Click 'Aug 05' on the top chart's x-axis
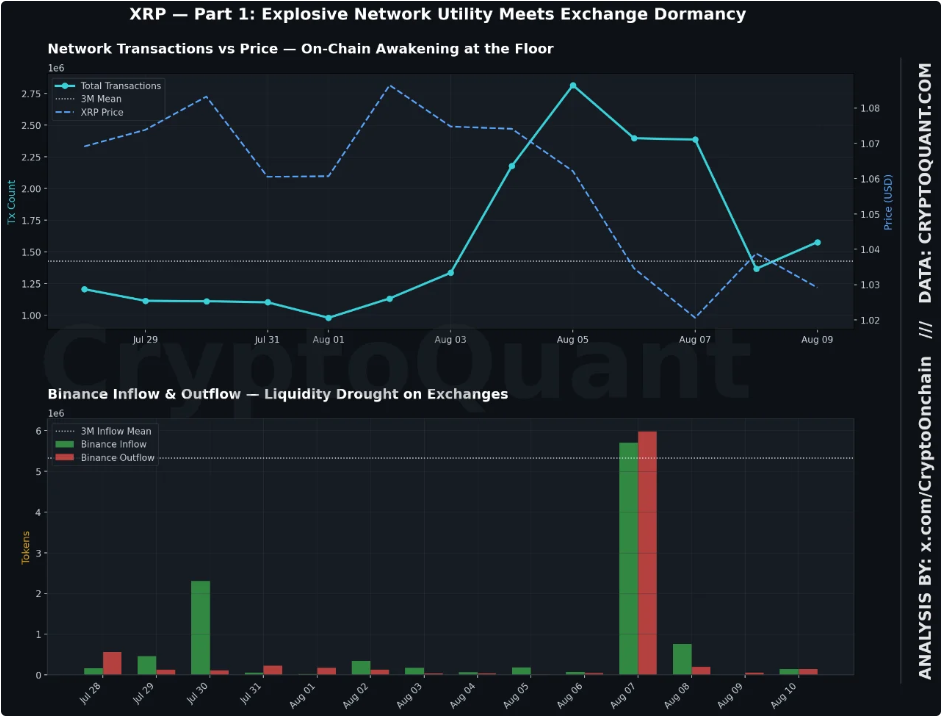The height and width of the screenshot is (716, 944). coord(573,340)
